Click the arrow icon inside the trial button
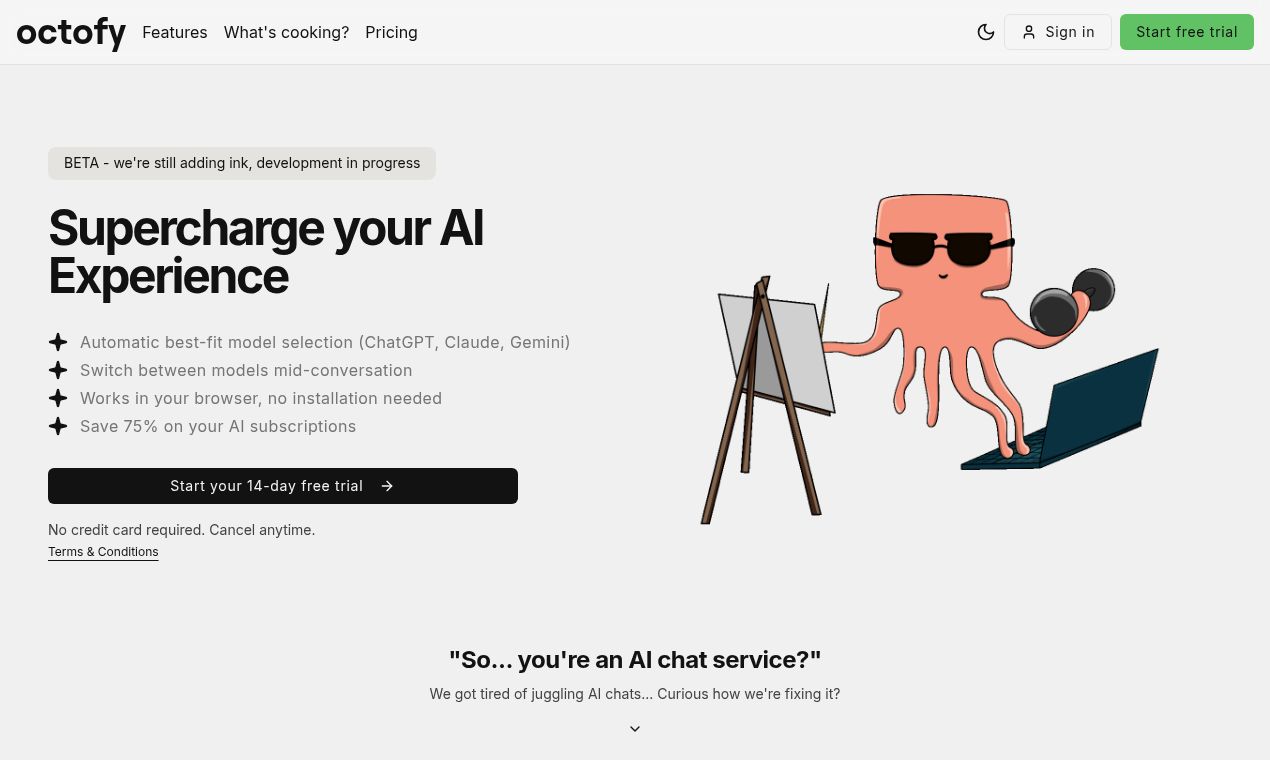The height and width of the screenshot is (760, 1270). tap(387, 486)
